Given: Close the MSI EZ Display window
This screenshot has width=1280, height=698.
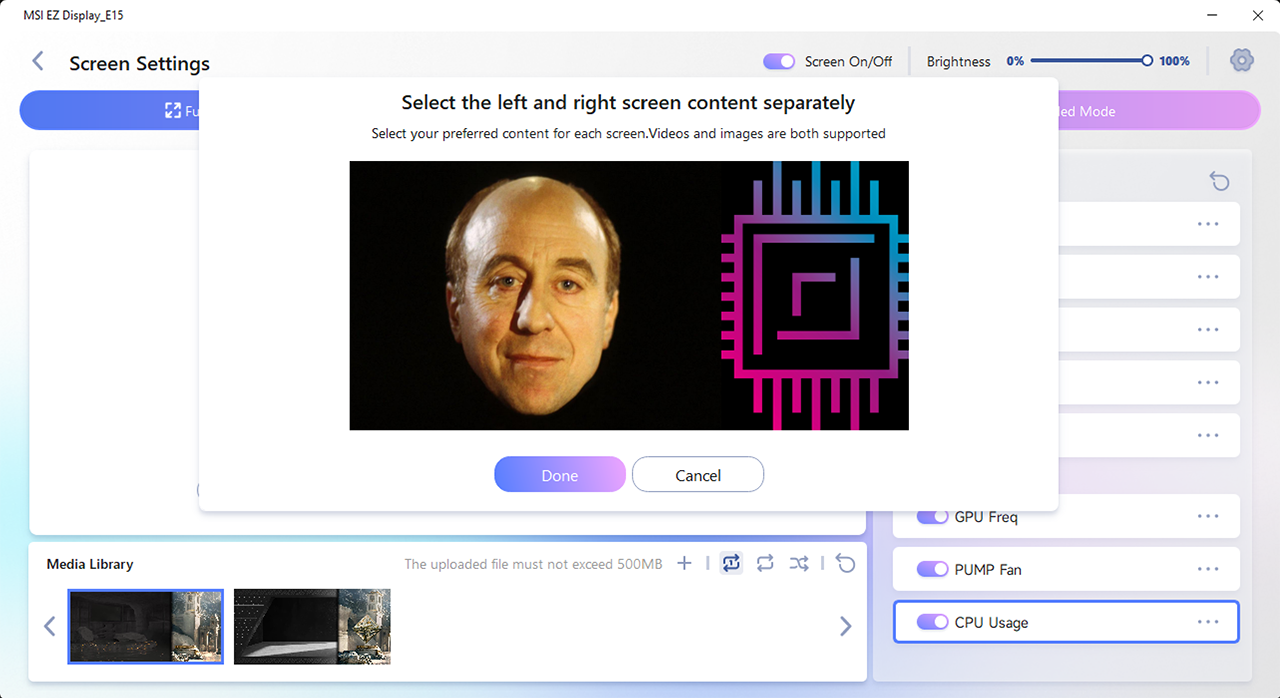Looking at the screenshot, I should [x=1257, y=15].
